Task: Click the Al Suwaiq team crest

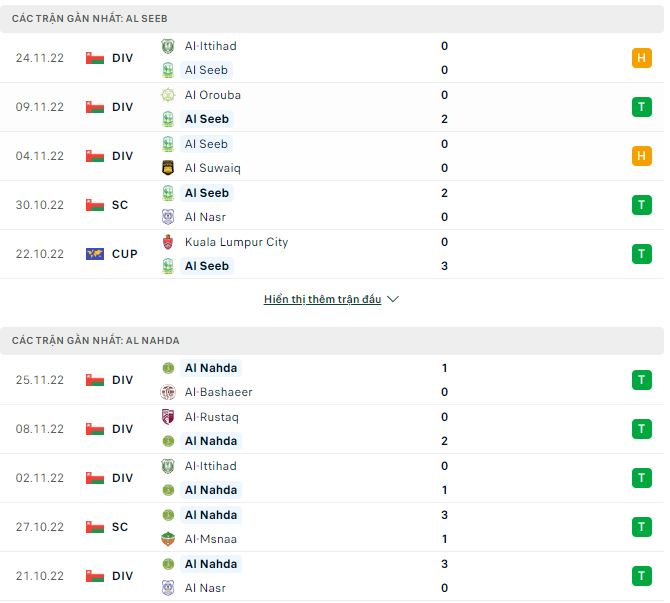Action: pyautogui.click(x=168, y=168)
